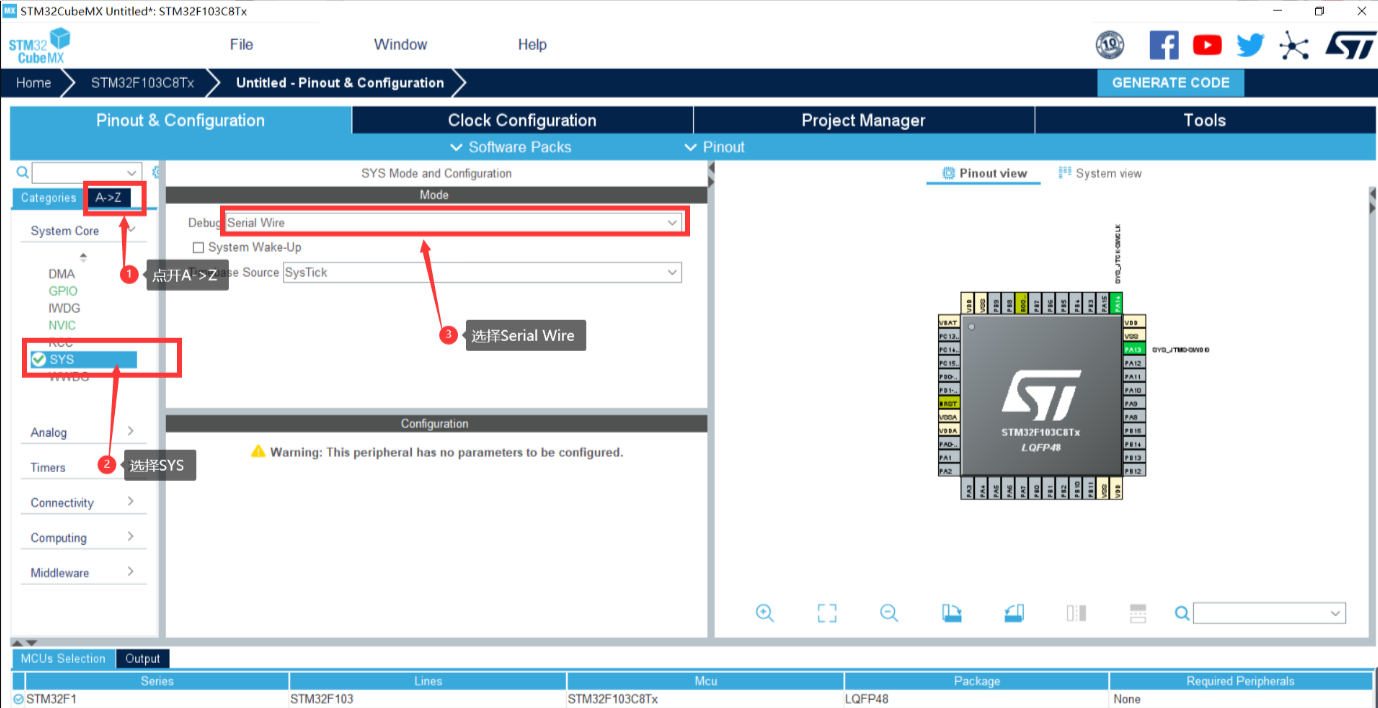Click the Untitled - Pinout & Configuration breadcrumb
Viewport: 1378px width, 708px height.
tap(340, 83)
